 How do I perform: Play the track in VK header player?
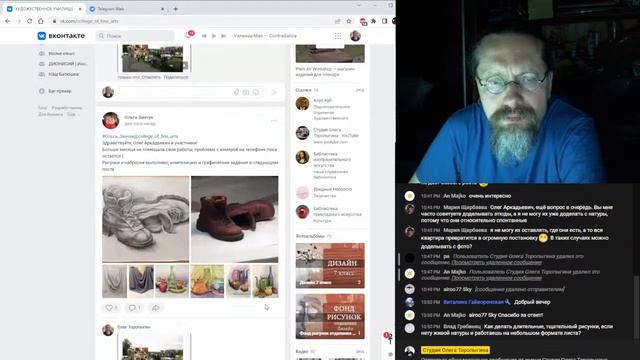click(x=213, y=36)
